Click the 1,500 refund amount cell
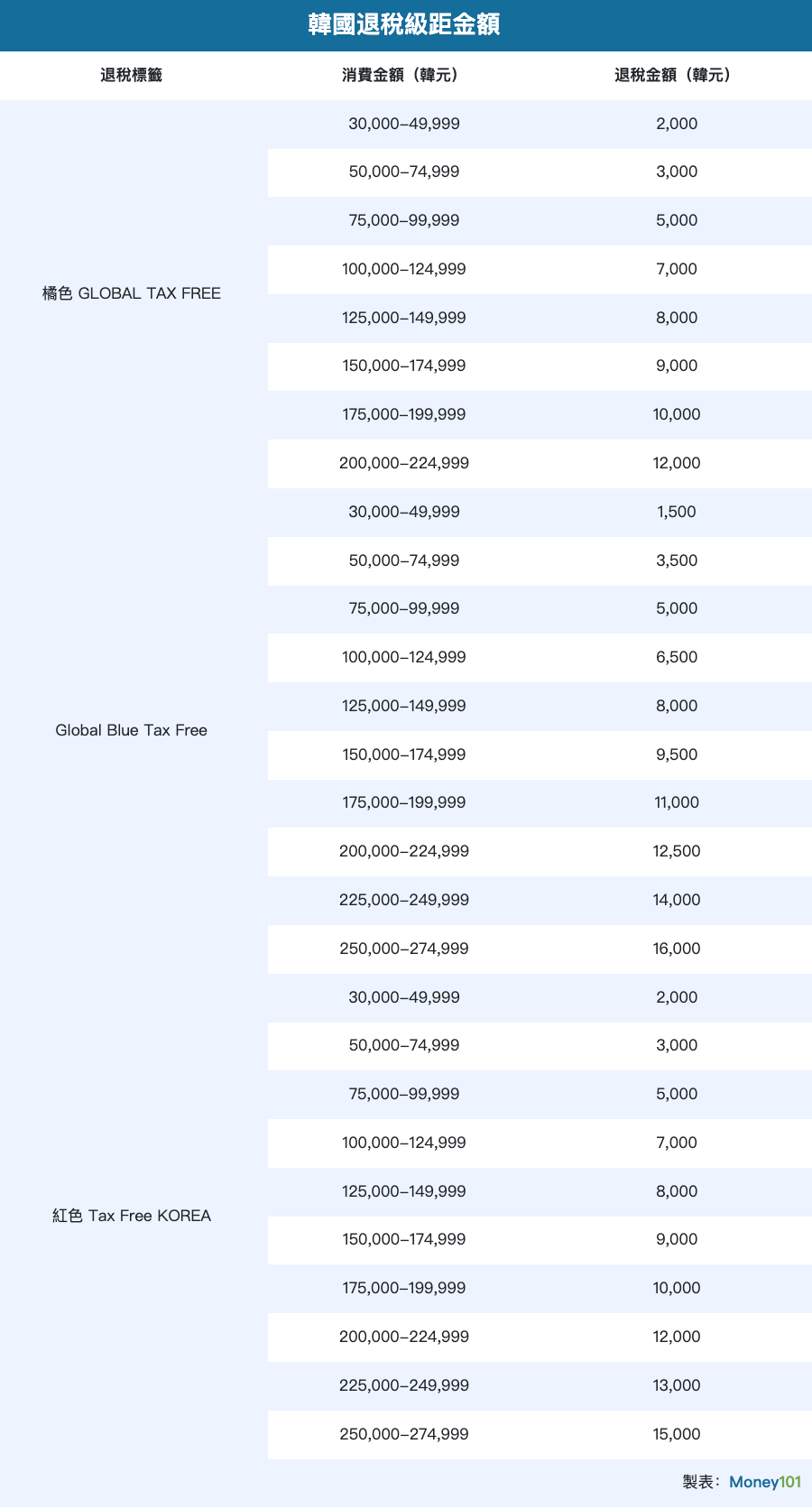Screen dimensions: 812x1509 pos(677,512)
